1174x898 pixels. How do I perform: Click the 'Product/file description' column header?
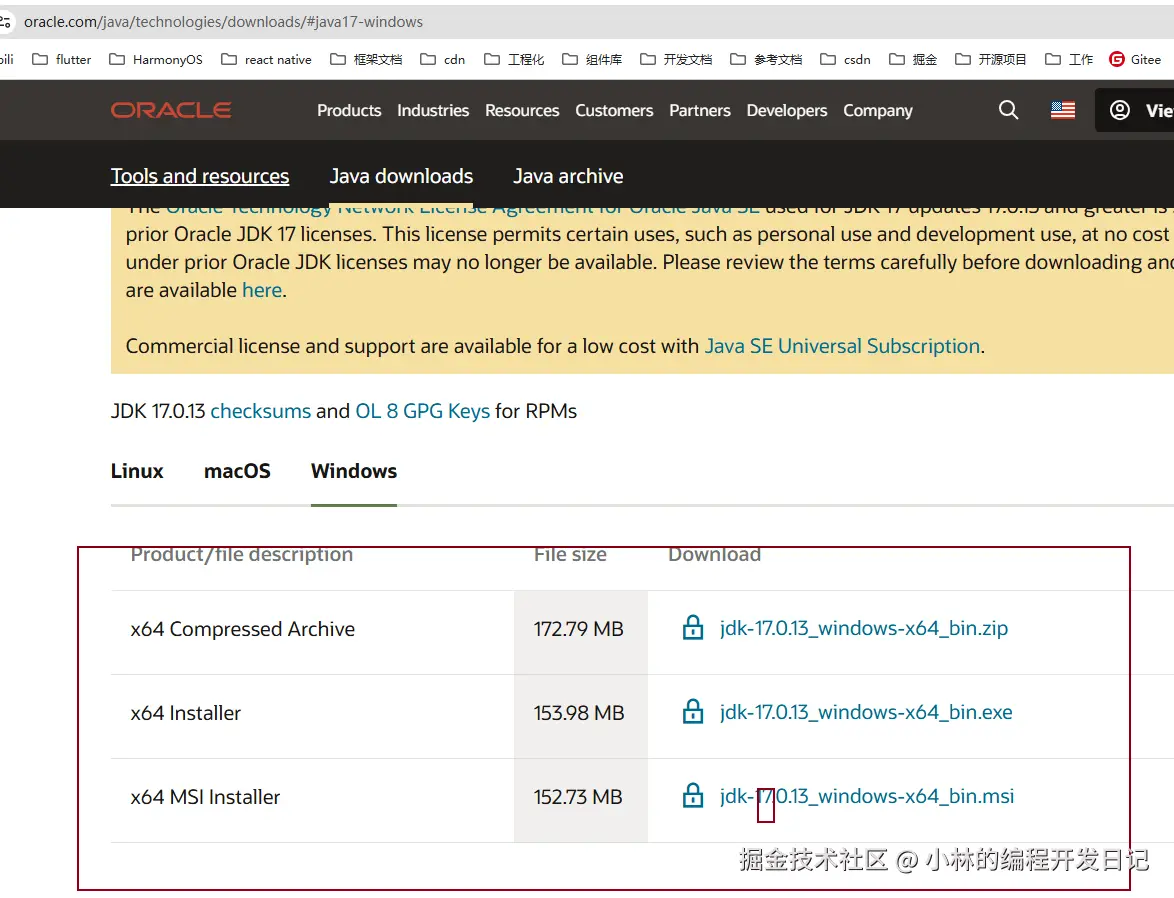tap(241, 556)
